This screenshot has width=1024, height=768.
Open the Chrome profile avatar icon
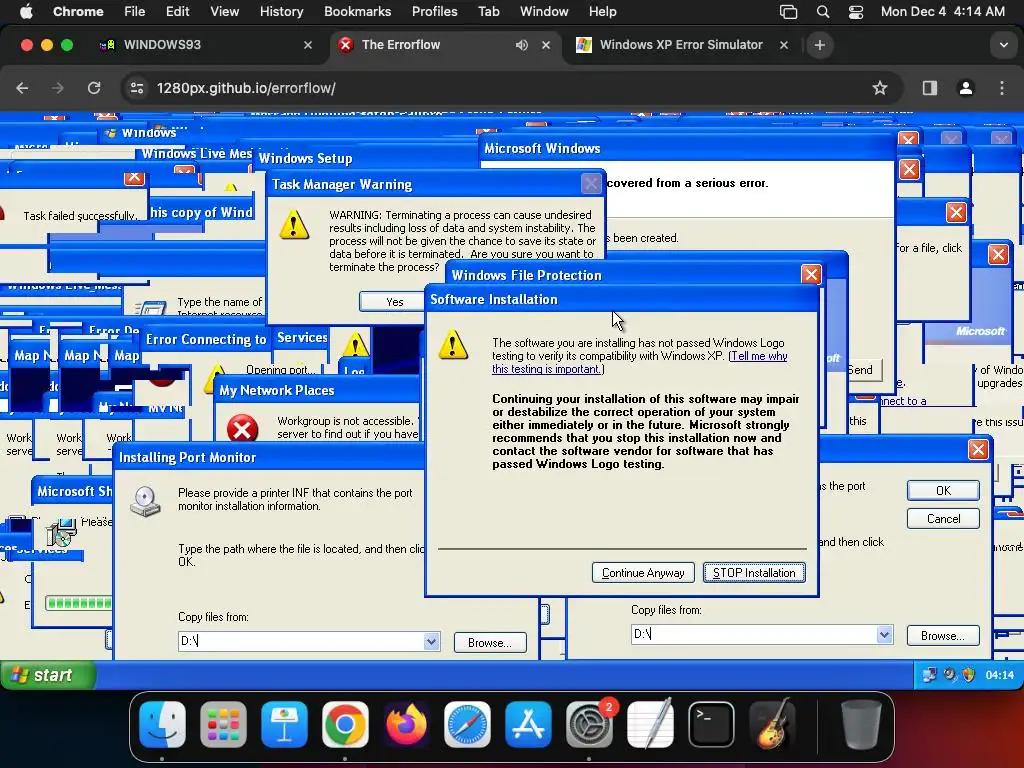point(966,88)
